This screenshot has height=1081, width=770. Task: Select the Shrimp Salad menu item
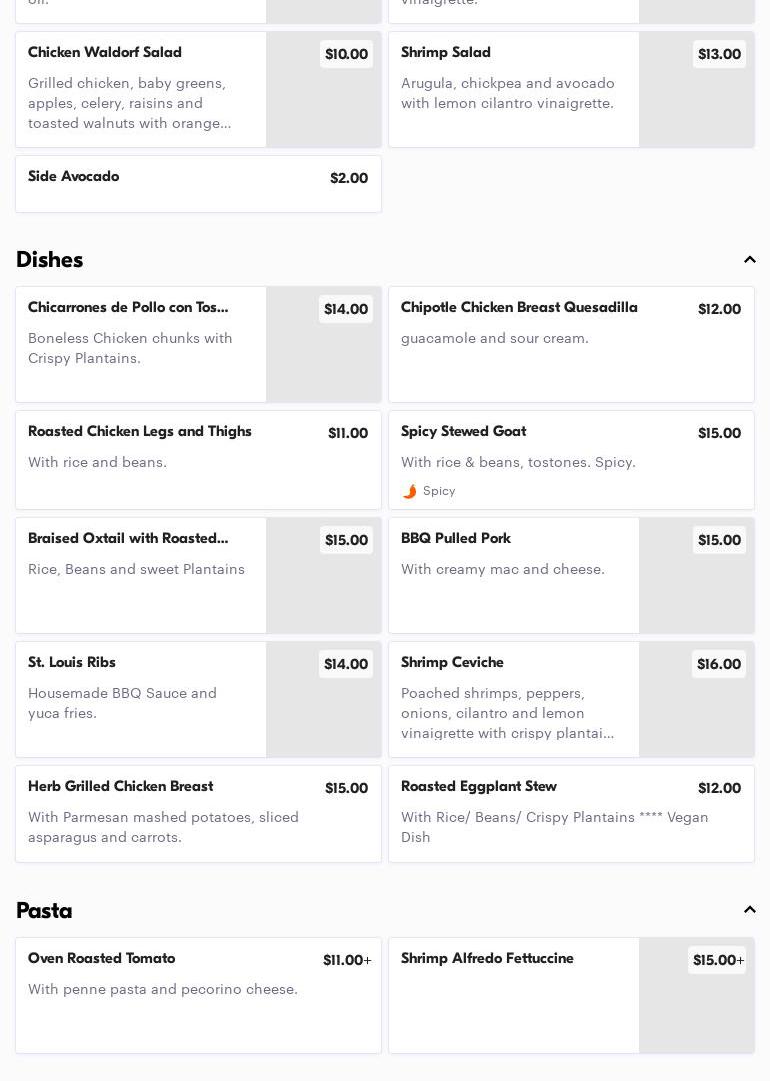(513, 90)
